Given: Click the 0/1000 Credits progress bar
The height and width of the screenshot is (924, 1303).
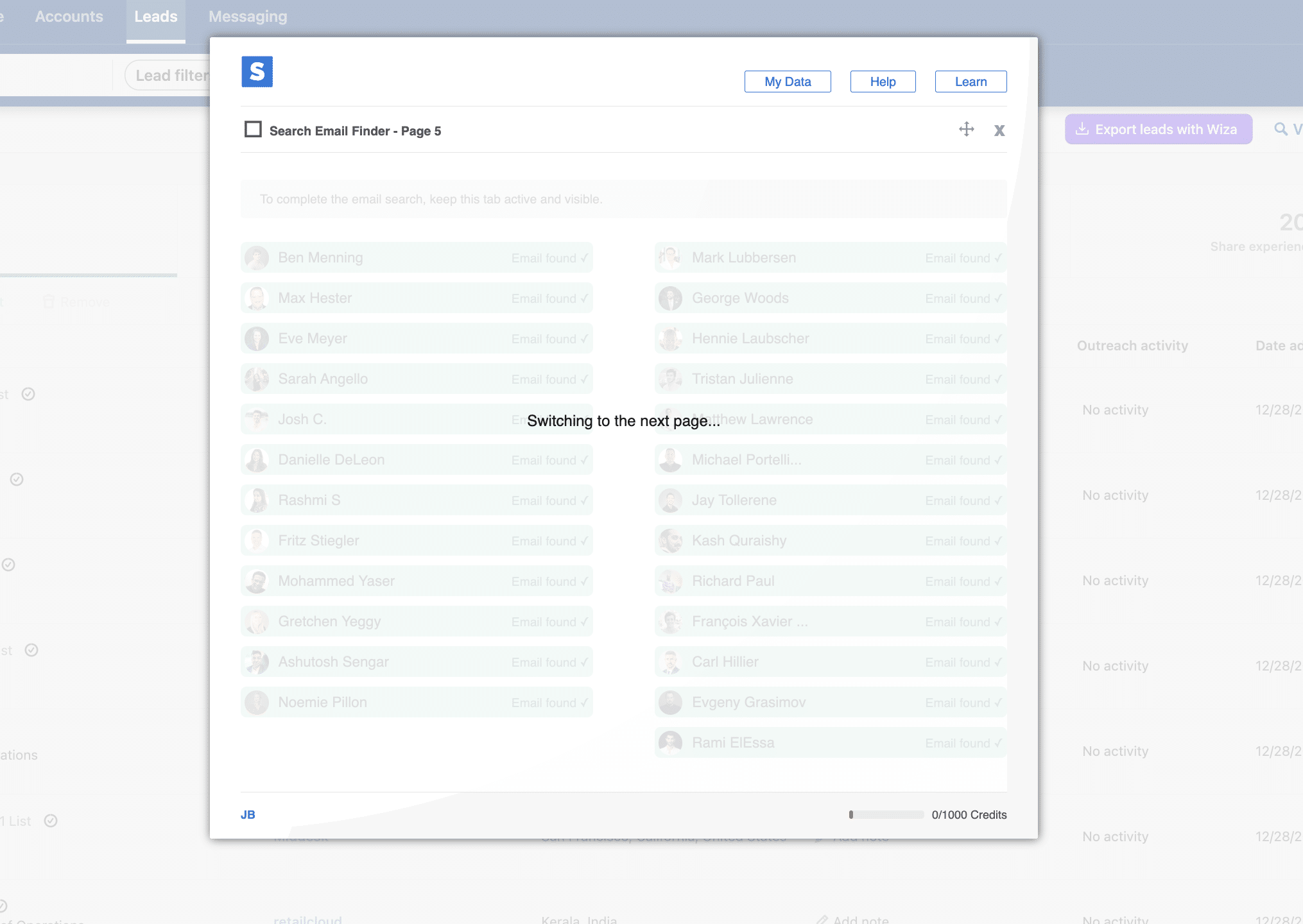Looking at the screenshot, I should tap(886, 814).
